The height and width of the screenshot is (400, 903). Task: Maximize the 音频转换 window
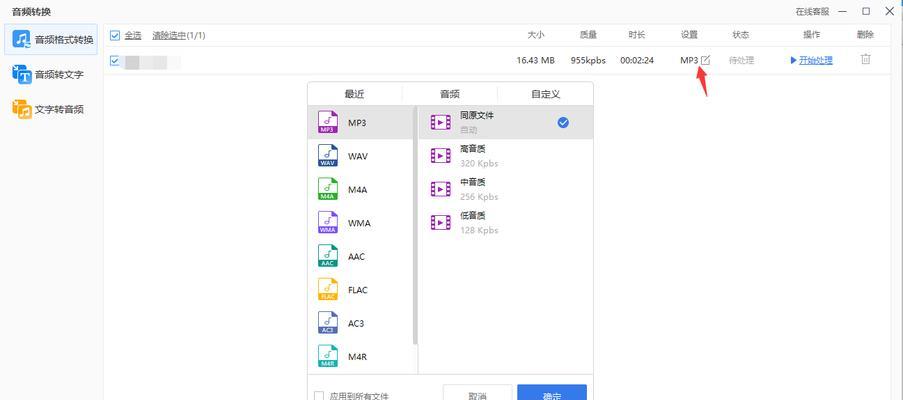[866, 11]
